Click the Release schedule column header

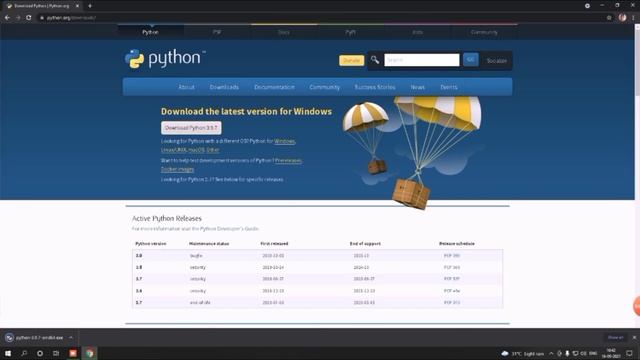pyautogui.click(x=457, y=243)
